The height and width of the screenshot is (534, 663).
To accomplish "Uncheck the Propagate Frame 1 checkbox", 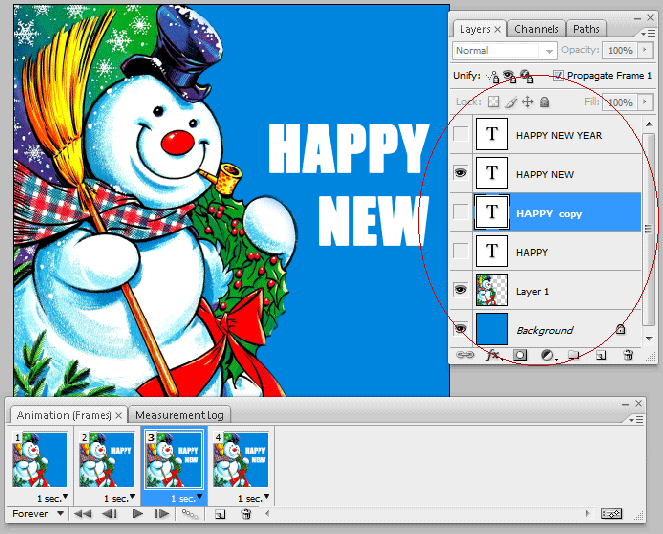I will tap(558, 76).
